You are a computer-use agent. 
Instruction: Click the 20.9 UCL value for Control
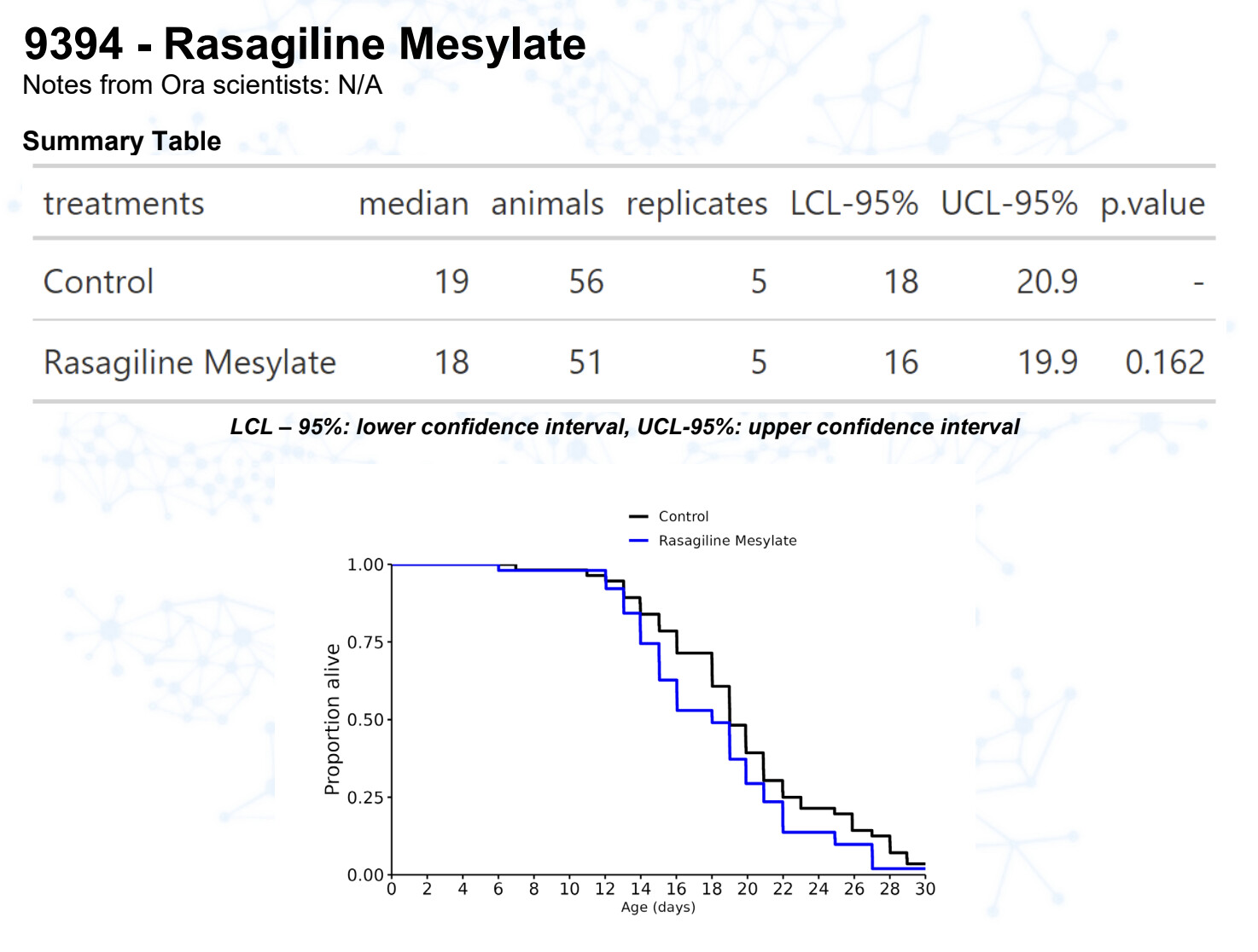pos(1046,282)
